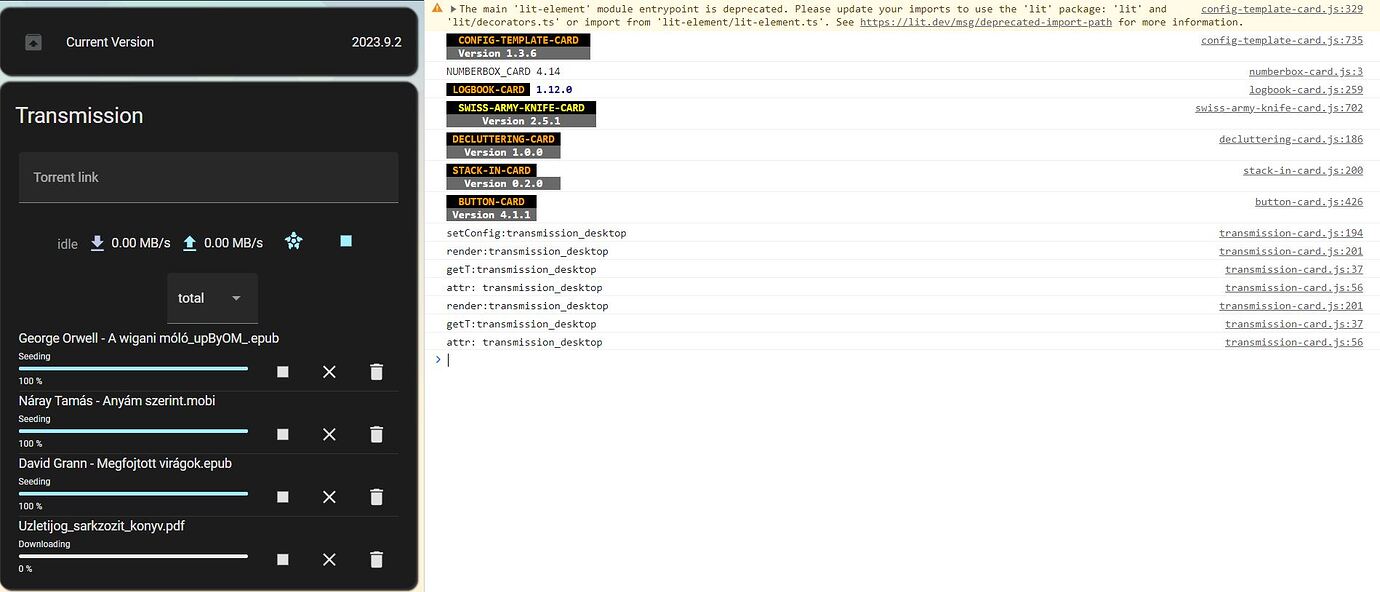Open source link transmission-card.js:194
The image size is (1380, 592).
[x=1291, y=233]
